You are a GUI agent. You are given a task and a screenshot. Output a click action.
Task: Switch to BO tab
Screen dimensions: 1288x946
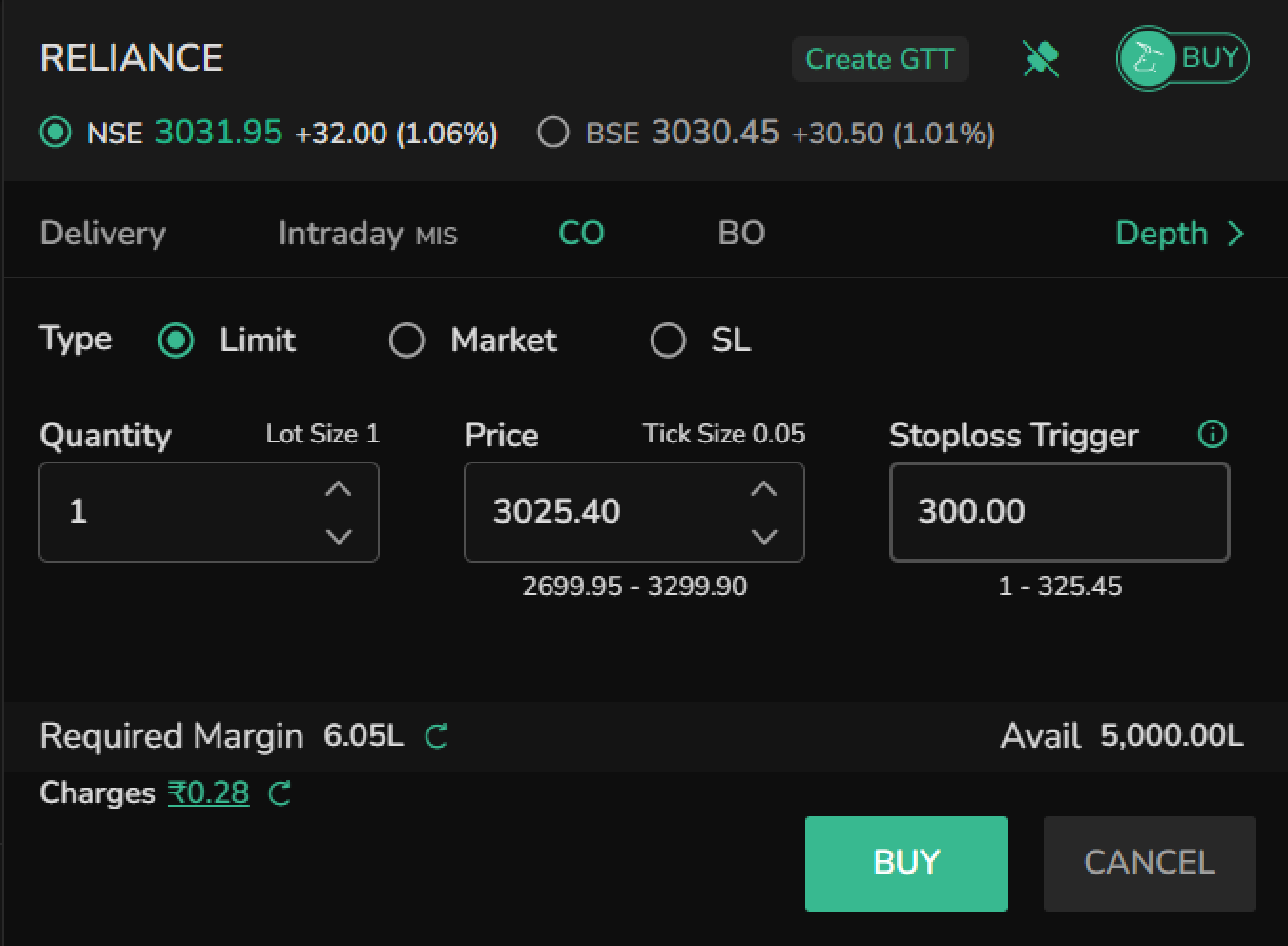click(741, 233)
